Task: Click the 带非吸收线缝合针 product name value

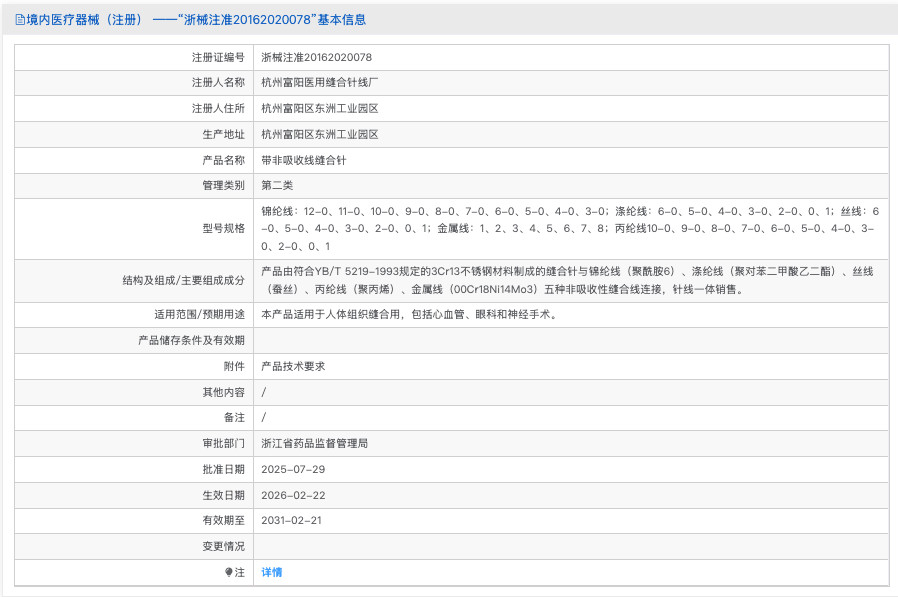Action: [x=306, y=160]
